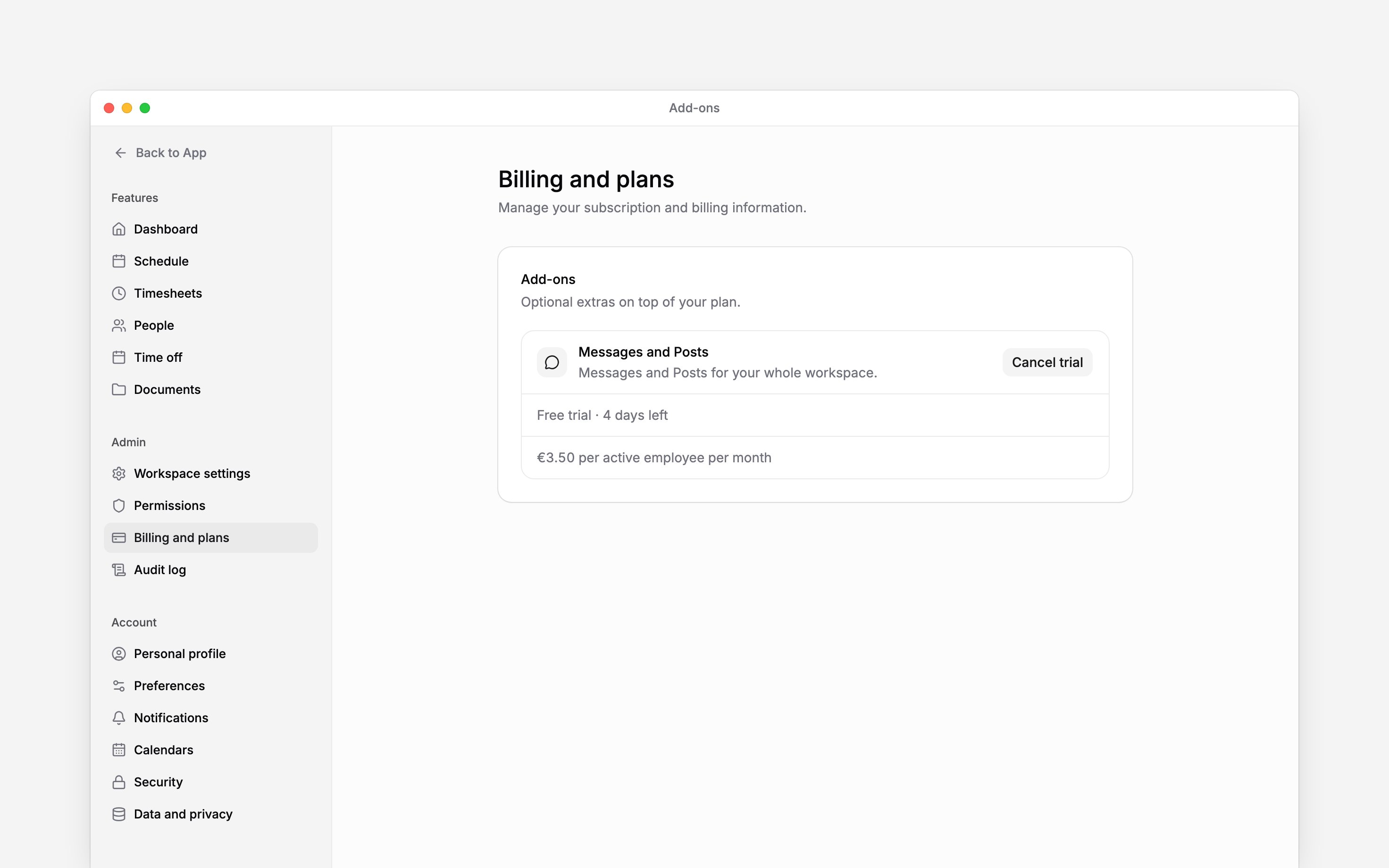Click the Documents folder icon
The height and width of the screenshot is (868, 1389).
coord(119,390)
